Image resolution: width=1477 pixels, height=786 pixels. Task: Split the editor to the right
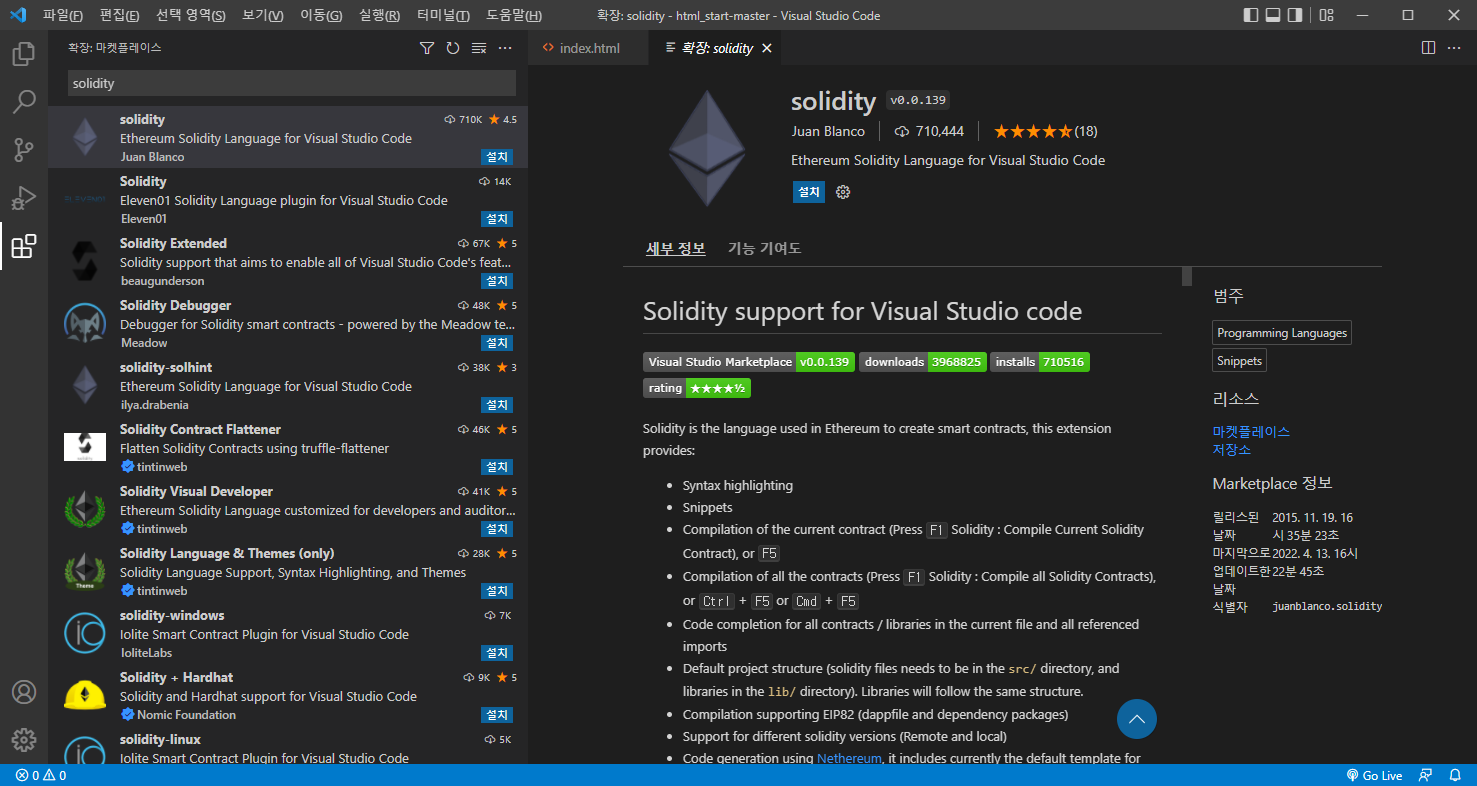pos(1429,48)
